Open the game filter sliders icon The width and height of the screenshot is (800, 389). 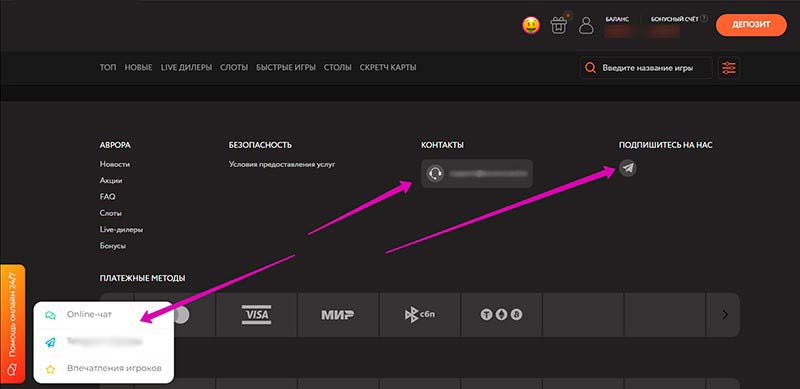tap(729, 67)
